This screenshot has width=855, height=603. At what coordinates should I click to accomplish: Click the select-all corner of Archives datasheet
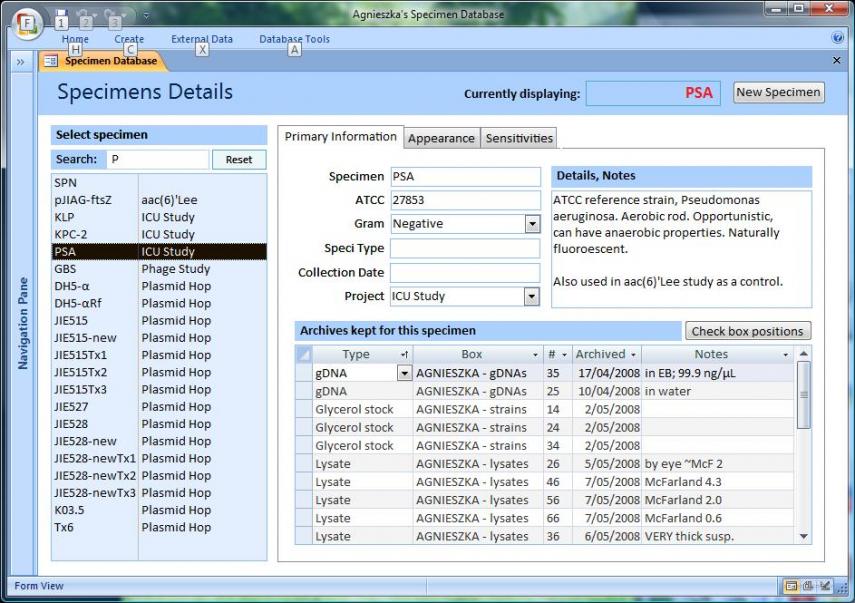pyautogui.click(x=304, y=354)
